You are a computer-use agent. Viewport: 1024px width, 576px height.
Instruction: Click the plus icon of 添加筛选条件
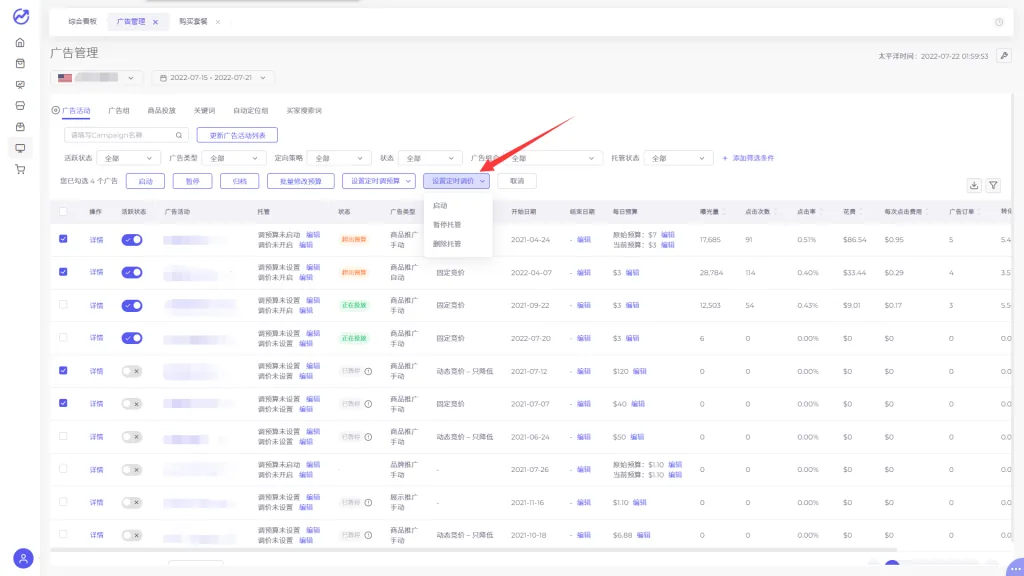coord(725,158)
